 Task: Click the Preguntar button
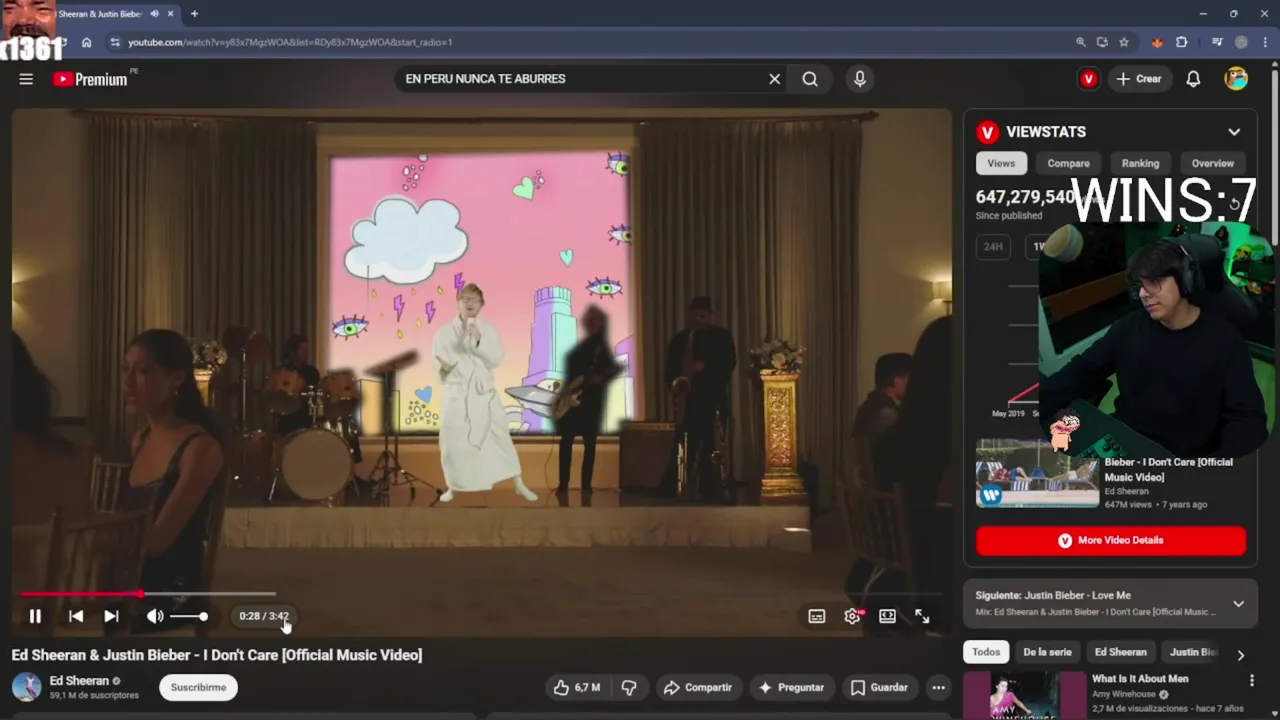pos(791,687)
